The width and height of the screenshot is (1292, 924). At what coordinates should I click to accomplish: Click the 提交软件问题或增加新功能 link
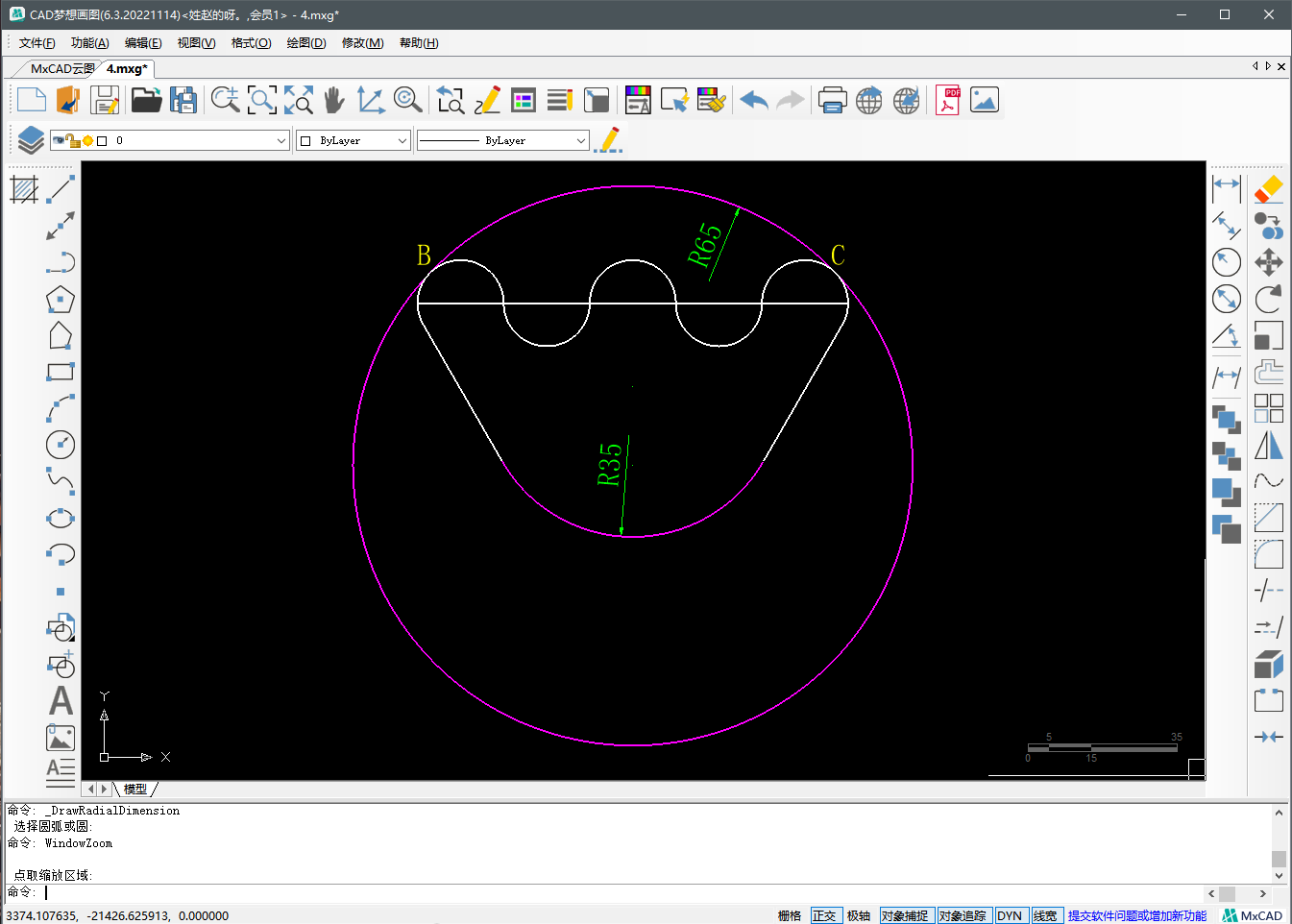(x=1137, y=915)
